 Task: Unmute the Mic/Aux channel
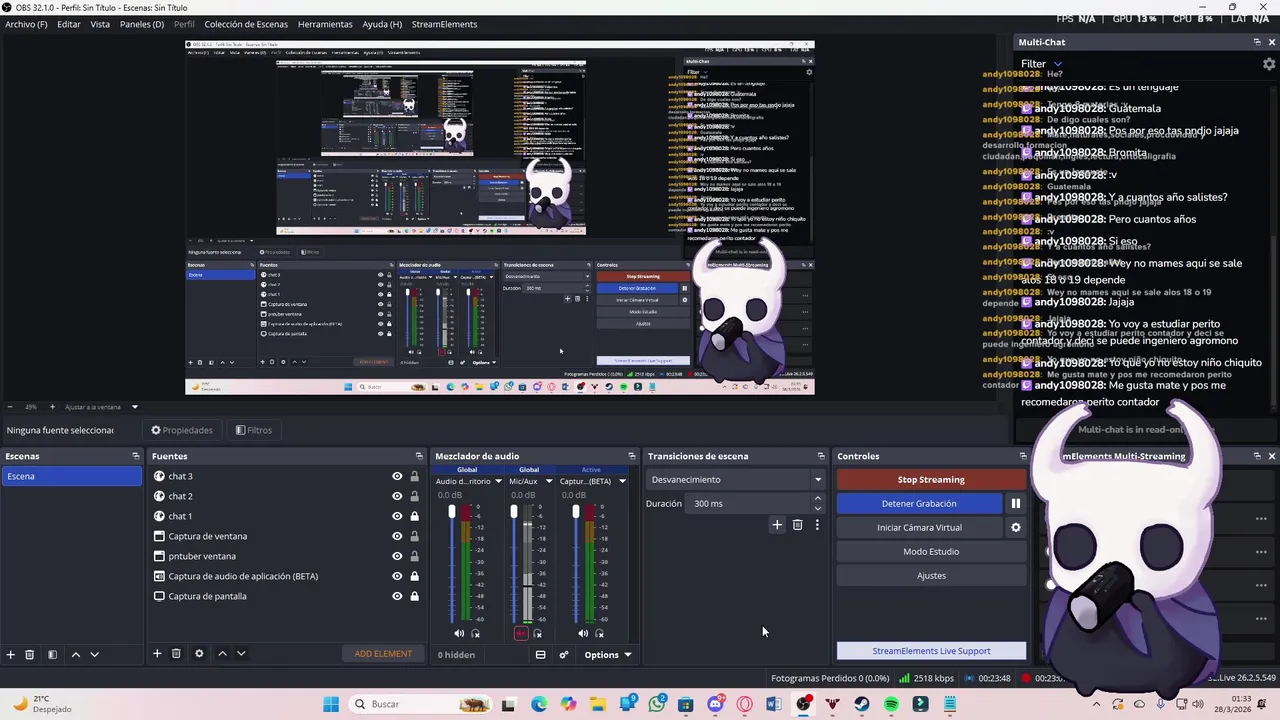[x=520, y=633]
